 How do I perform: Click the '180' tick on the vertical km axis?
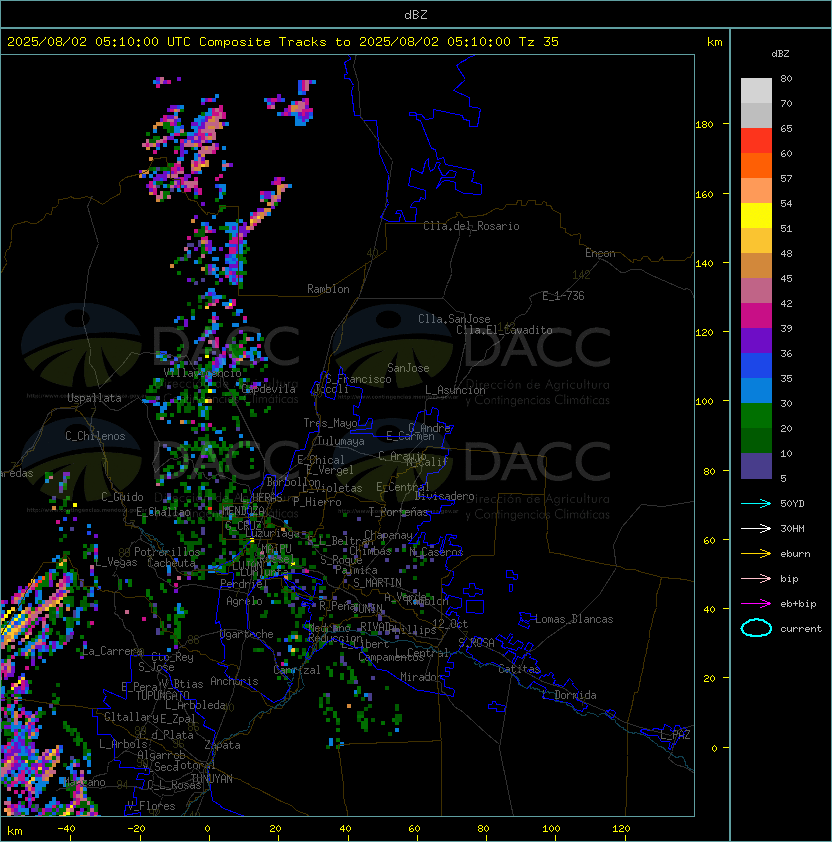tap(704, 124)
